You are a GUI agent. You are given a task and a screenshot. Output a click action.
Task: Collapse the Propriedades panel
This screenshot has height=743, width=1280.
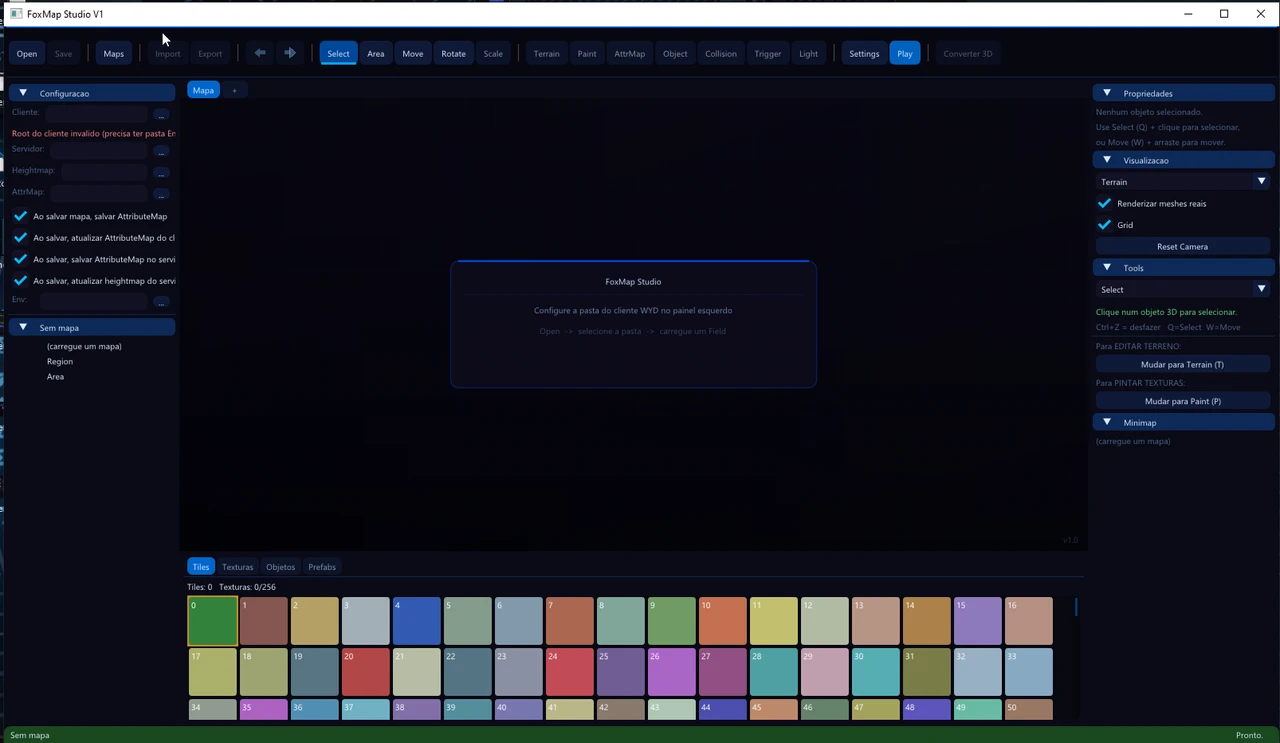click(1184, 93)
